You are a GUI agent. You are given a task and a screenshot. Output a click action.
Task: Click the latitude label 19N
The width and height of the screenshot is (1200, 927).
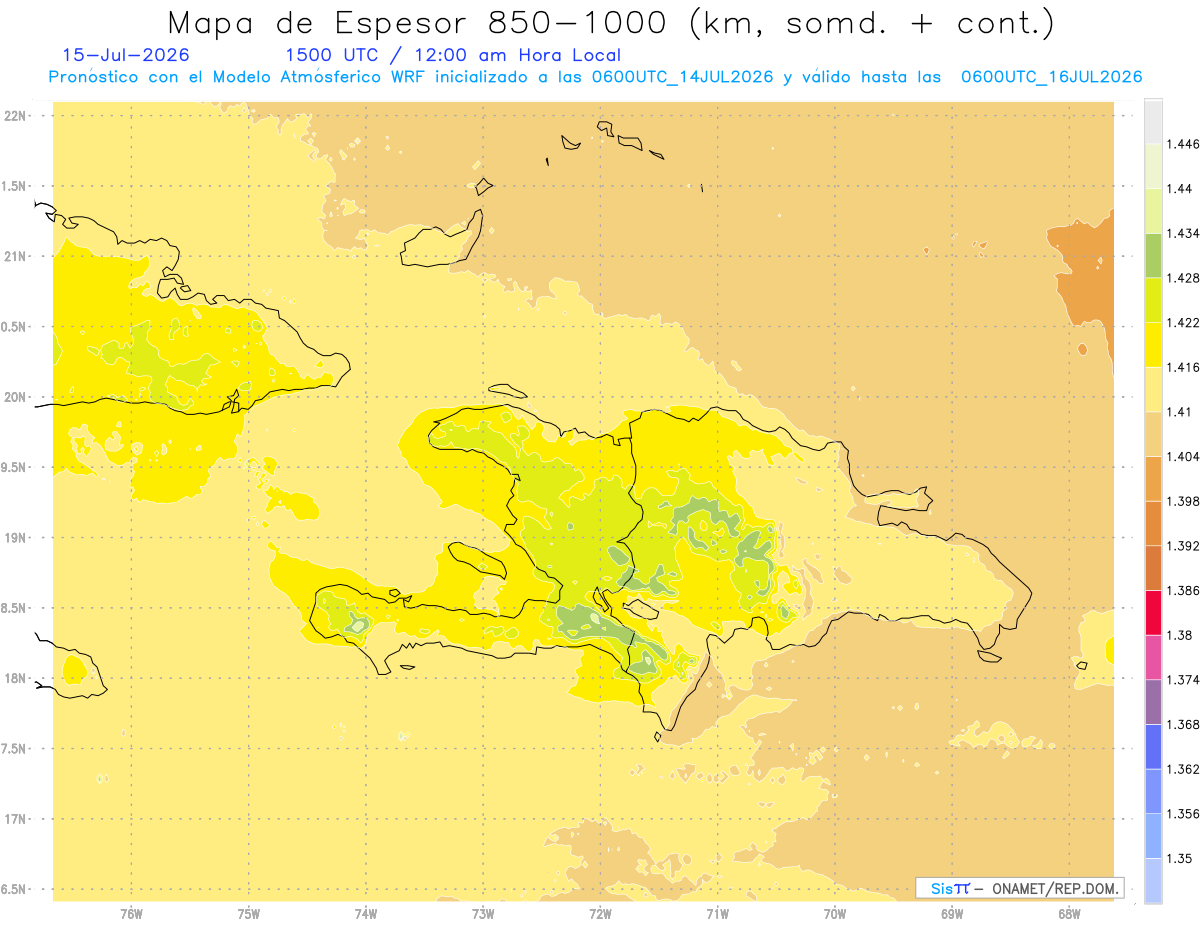tap(16, 538)
